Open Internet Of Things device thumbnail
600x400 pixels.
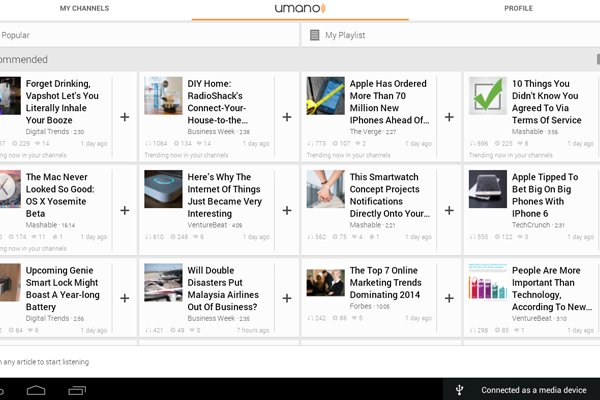click(163, 189)
